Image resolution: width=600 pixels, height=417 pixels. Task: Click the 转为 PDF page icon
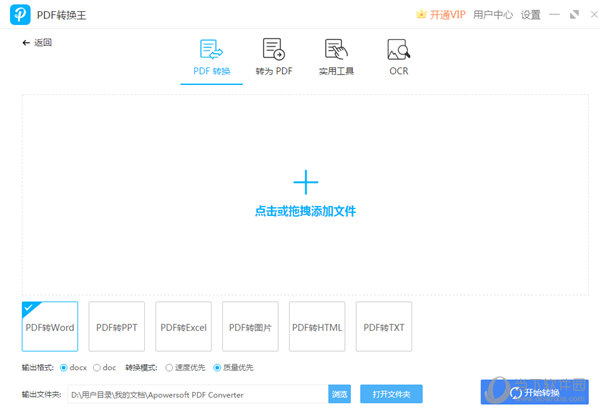(x=274, y=49)
